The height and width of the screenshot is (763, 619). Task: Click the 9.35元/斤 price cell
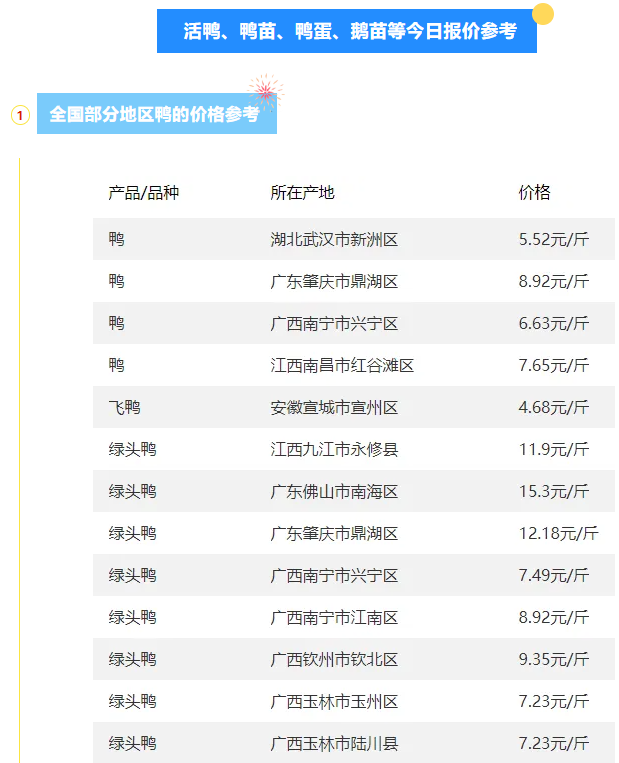[553, 660]
